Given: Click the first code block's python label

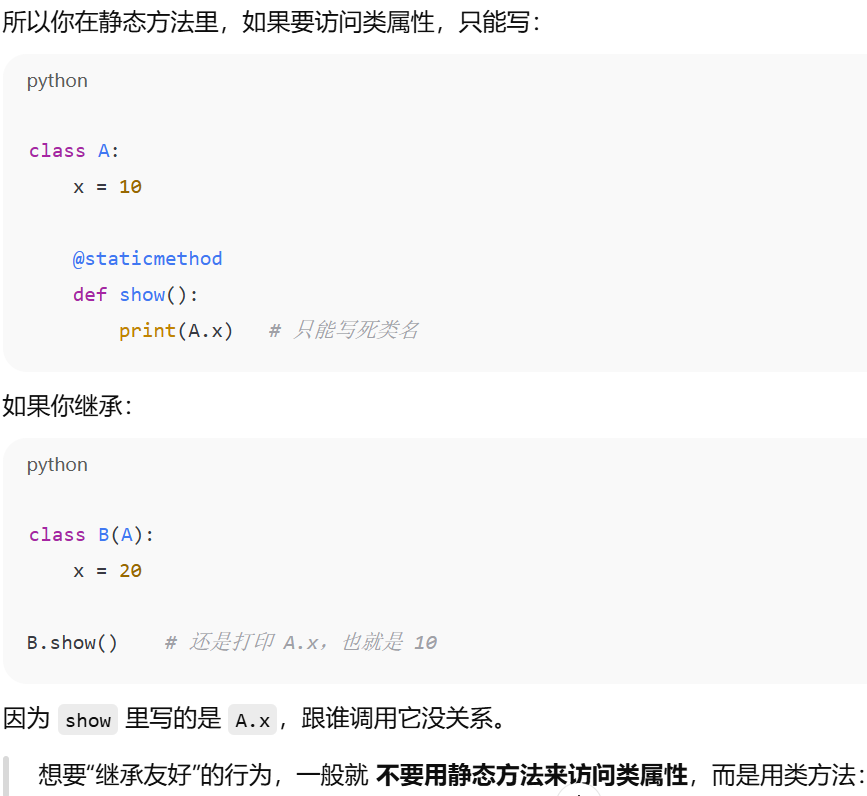Looking at the screenshot, I should pyautogui.click(x=57, y=81).
